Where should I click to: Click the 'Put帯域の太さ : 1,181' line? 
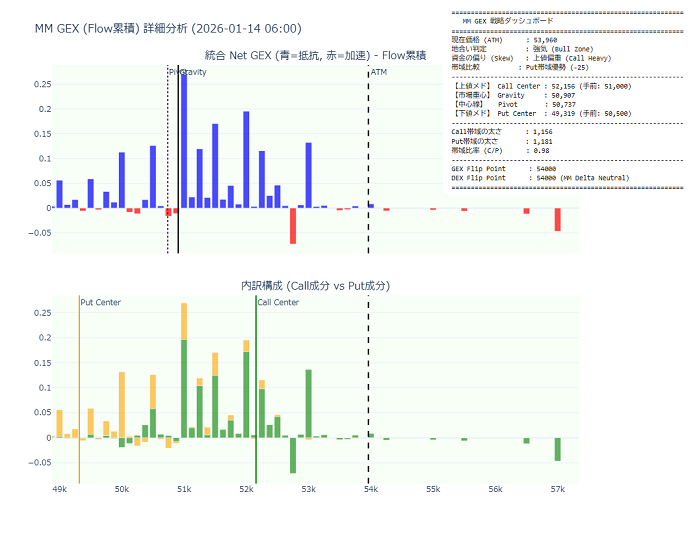(x=502, y=141)
